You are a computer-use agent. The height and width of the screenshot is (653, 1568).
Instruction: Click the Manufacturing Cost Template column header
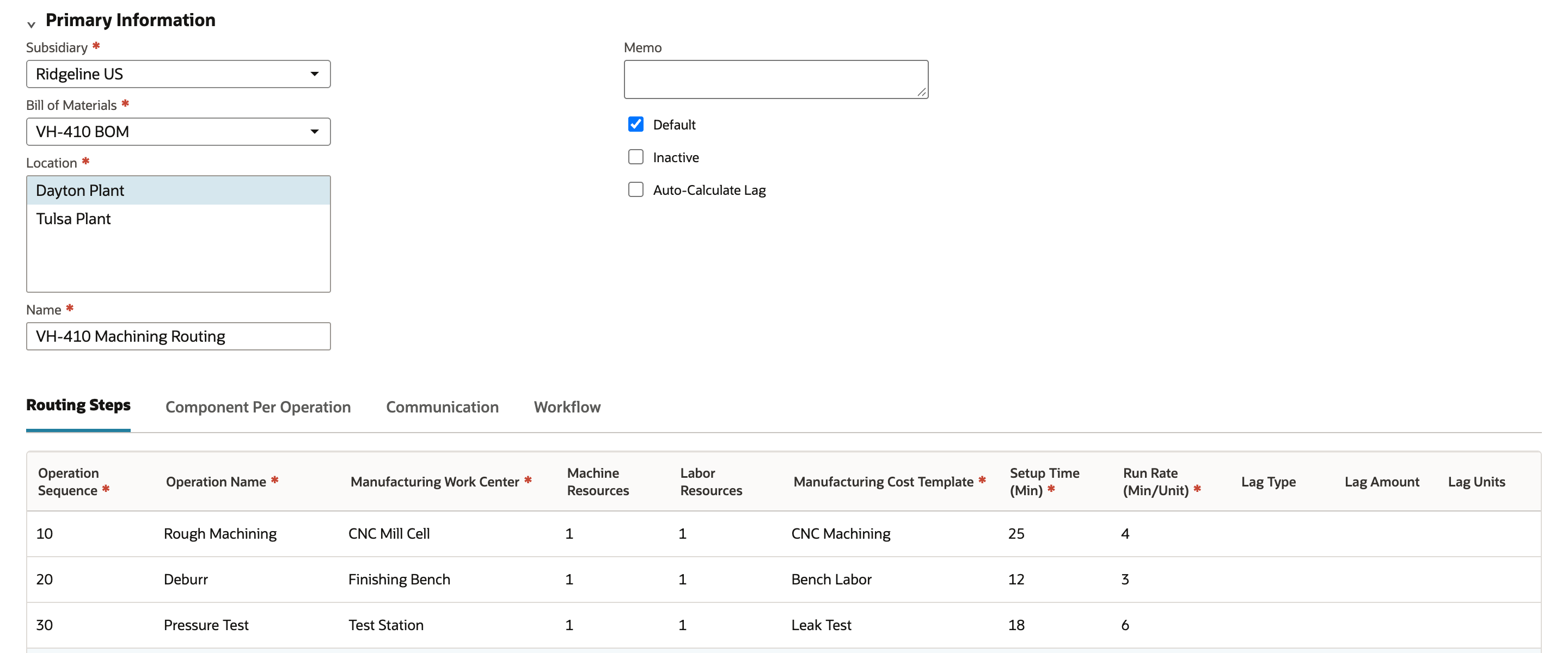[x=890, y=482]
